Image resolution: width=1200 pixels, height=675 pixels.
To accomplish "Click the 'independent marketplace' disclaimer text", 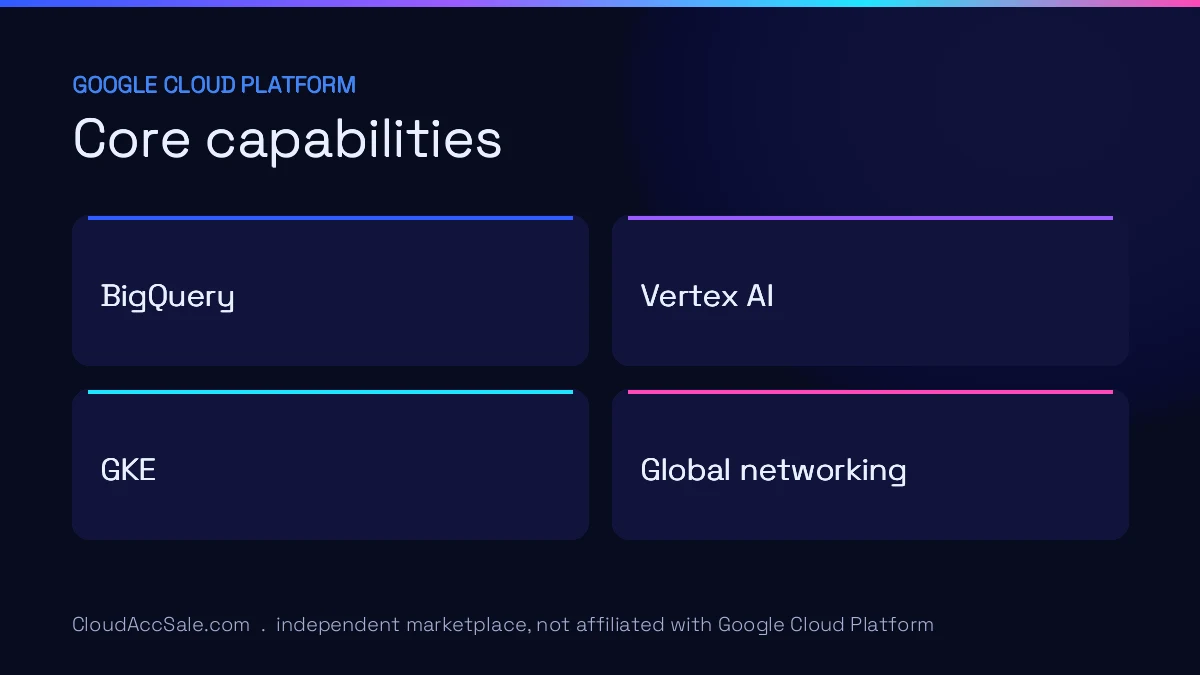I will coord(605,625).
